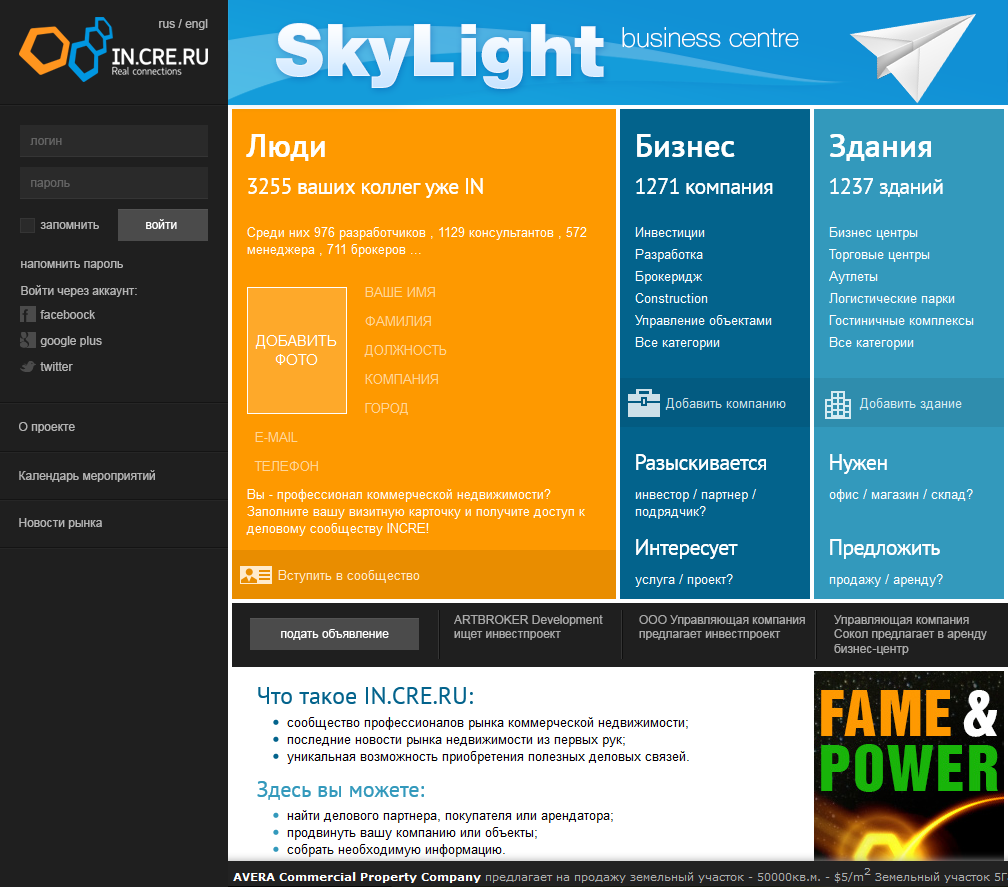Click the 'ТЕЛЕФОН' phone field
This screenshot has width=1008, height=887.
(x=287, y=466)
